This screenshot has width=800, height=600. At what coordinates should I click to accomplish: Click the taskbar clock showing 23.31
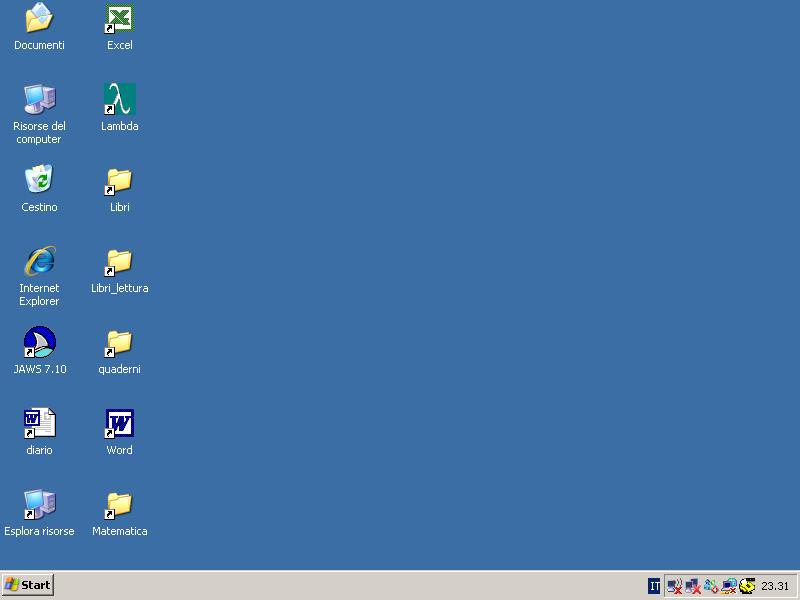pyautogui.click(x=774, y=586)
